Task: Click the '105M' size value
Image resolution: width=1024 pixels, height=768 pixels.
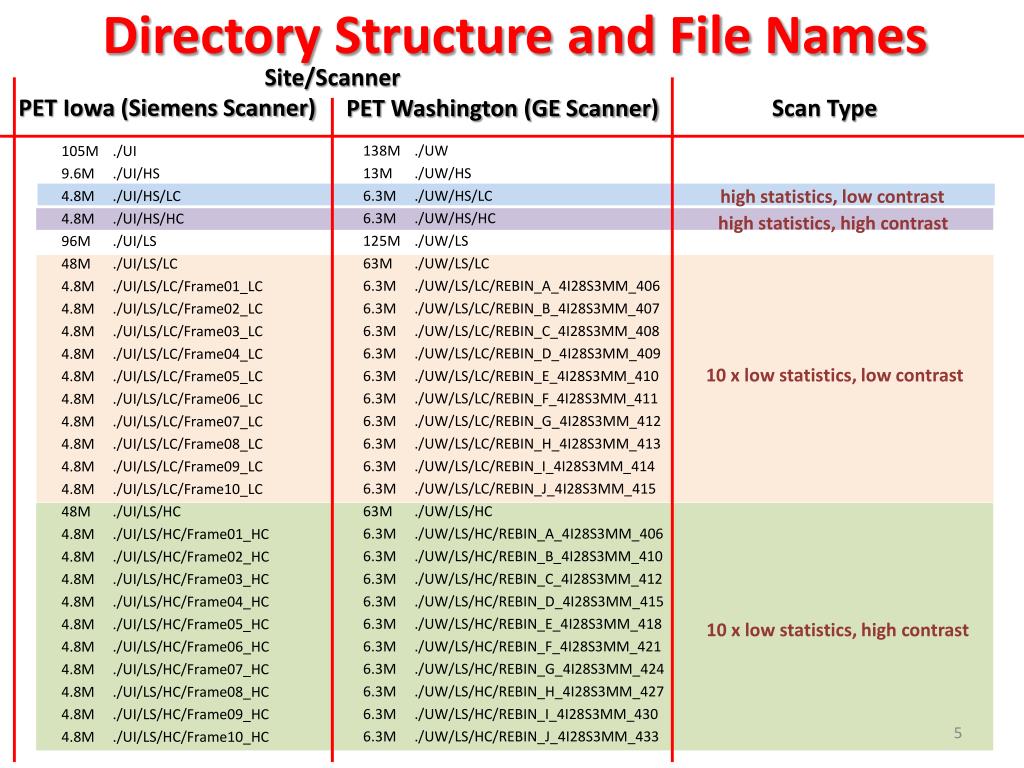Action: click(80, 151)
